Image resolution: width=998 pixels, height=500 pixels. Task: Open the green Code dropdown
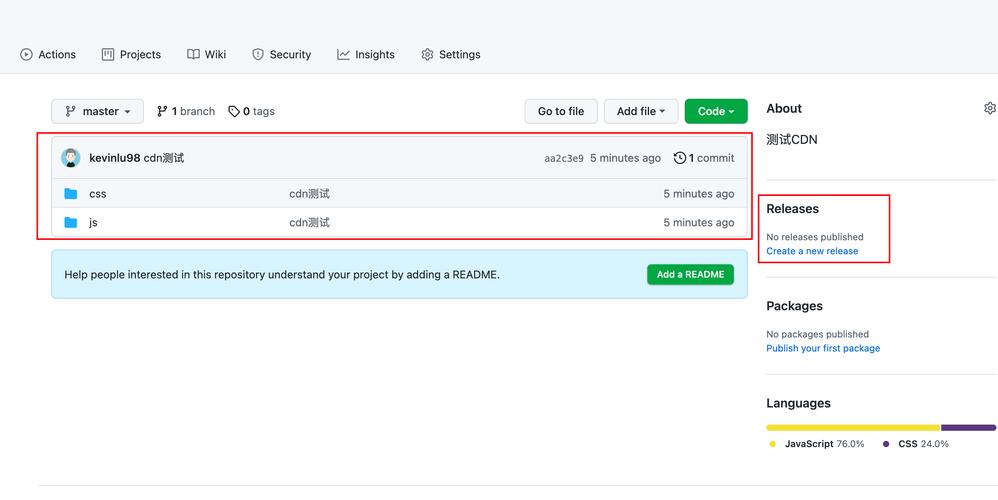coord(716,111)
